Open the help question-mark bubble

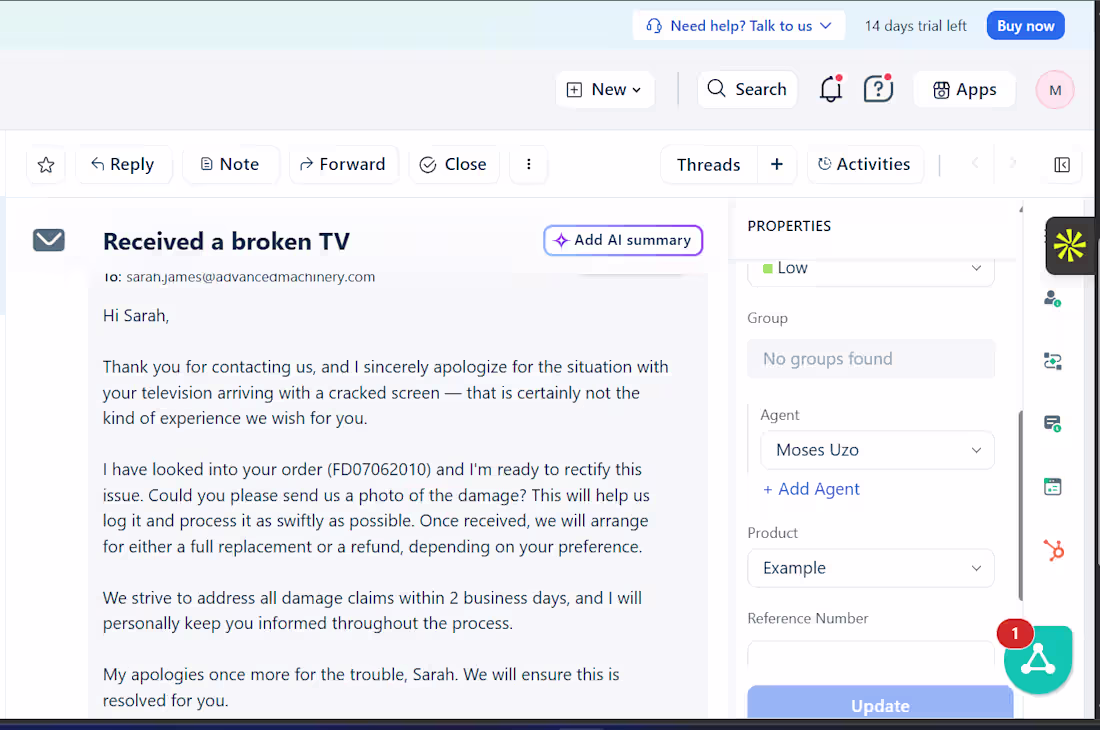pyautogui.click(x=878, y=89)
